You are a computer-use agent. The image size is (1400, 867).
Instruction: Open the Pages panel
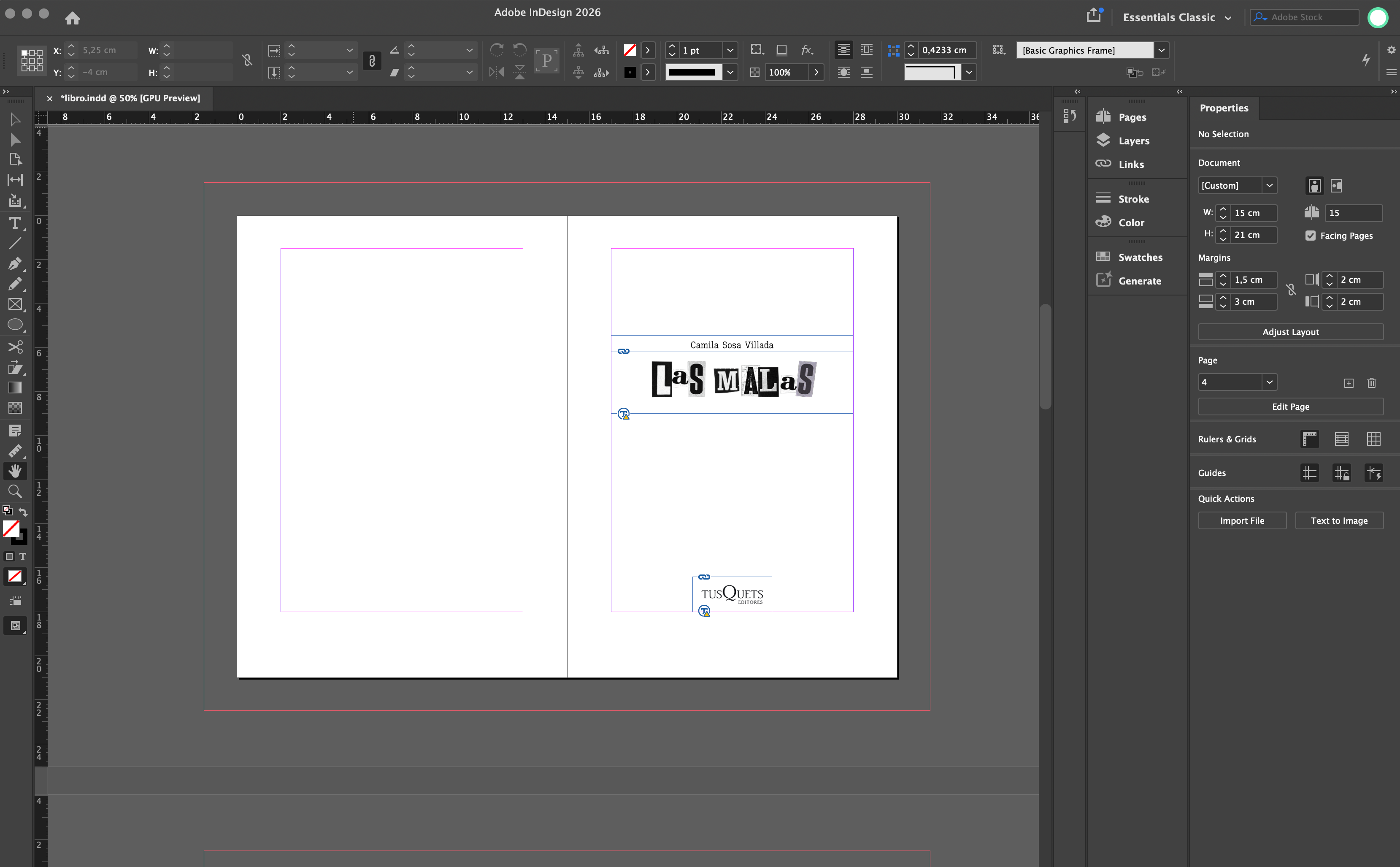click(x=1122, y=117)
